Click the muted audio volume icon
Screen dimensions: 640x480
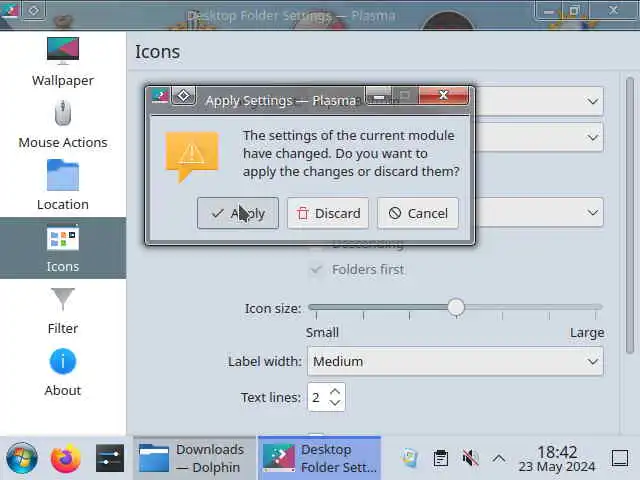(x=470, y=458)
